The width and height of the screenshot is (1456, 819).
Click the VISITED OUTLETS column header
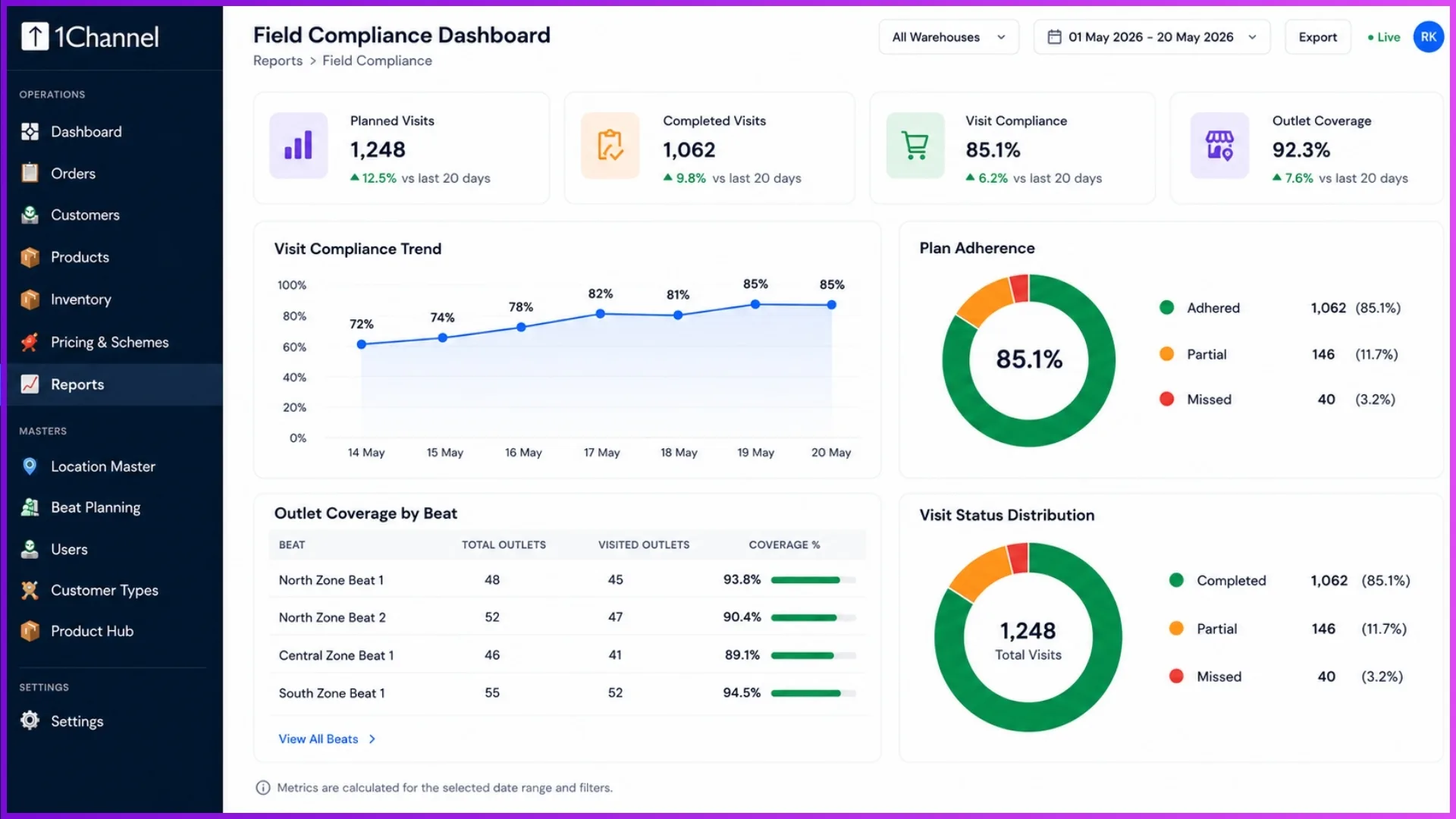(644, 545)
